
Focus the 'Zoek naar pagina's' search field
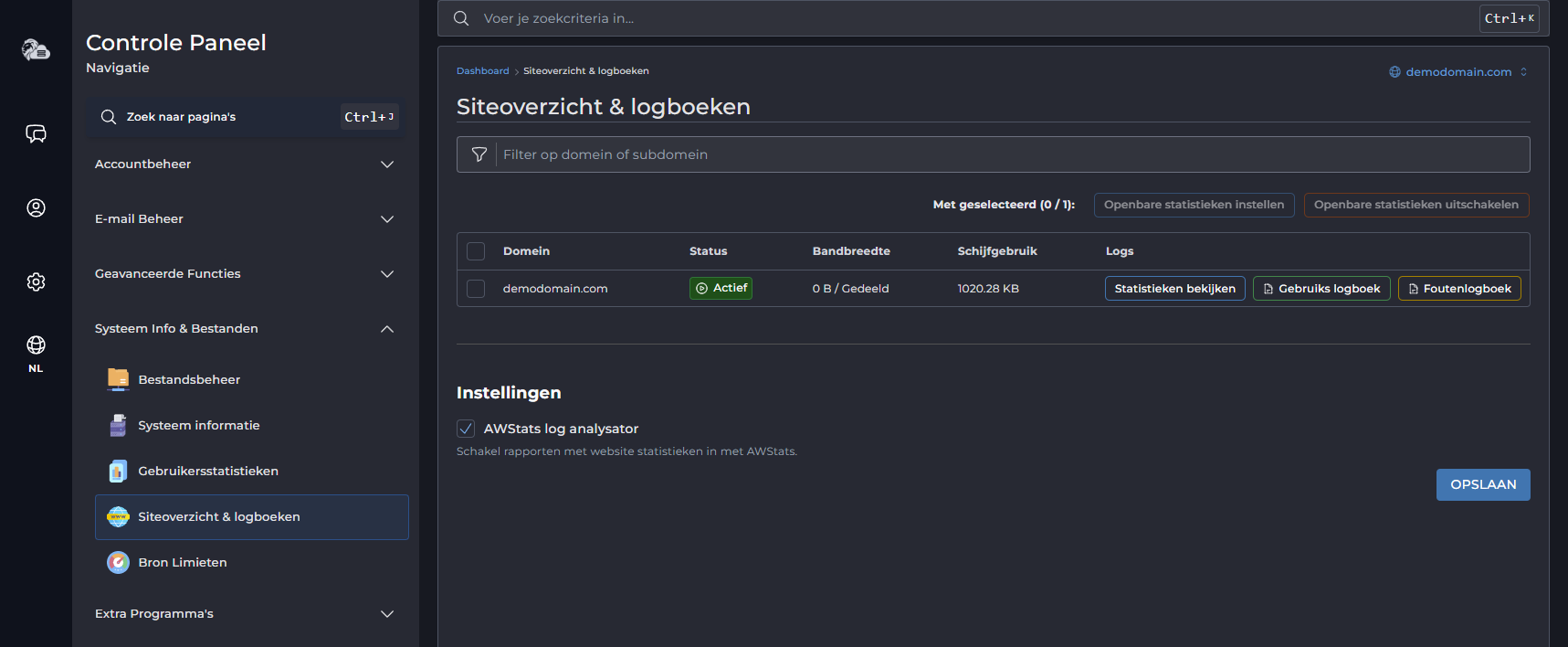coord(247,117)
